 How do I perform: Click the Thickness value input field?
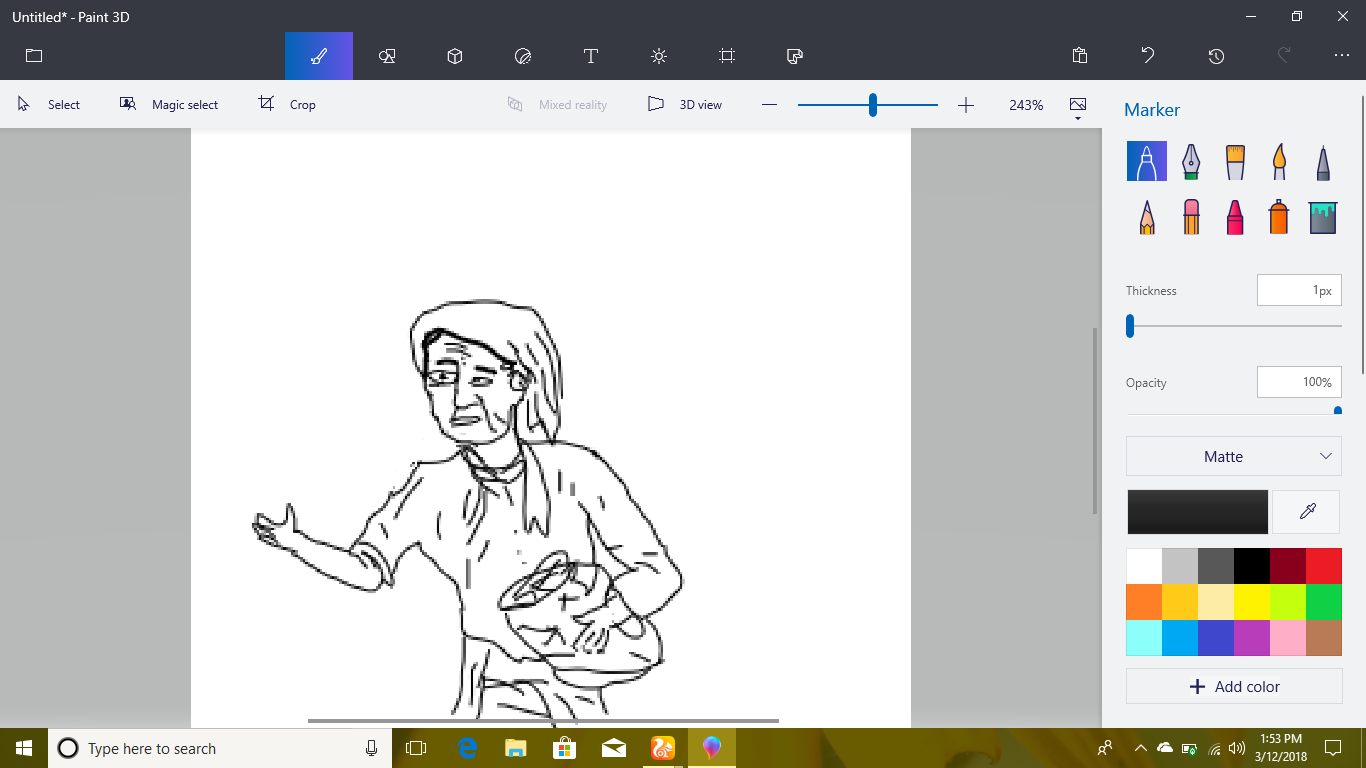coord(1298,291)
